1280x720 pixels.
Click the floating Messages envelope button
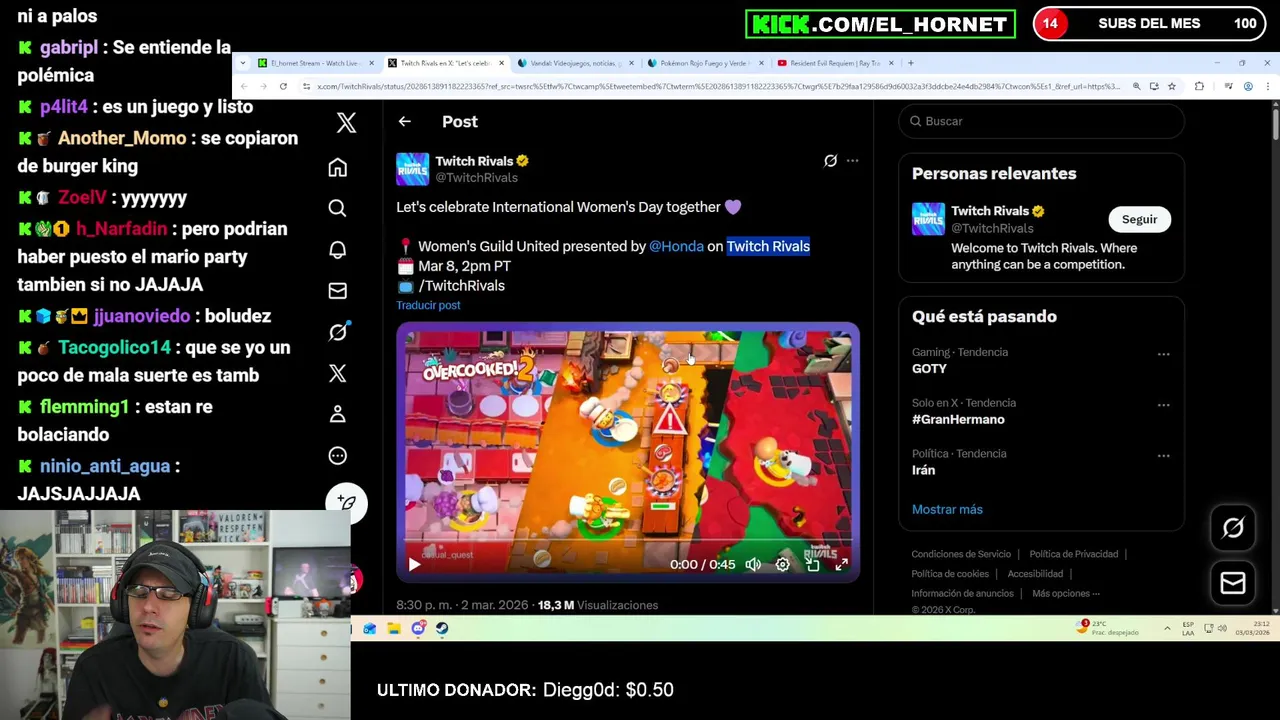tap(1233, 583)
